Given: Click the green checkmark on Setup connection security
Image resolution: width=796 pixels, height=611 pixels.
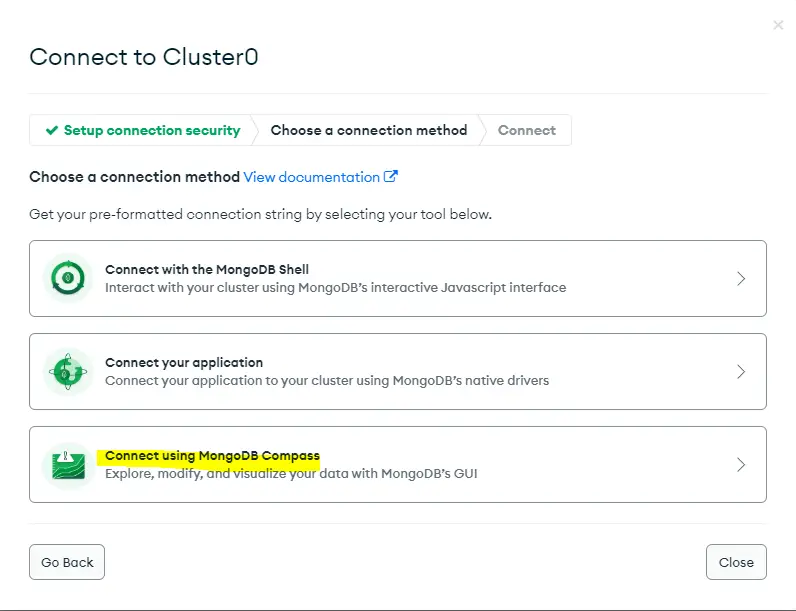Looking at the screenshot, I should [52, 130].
